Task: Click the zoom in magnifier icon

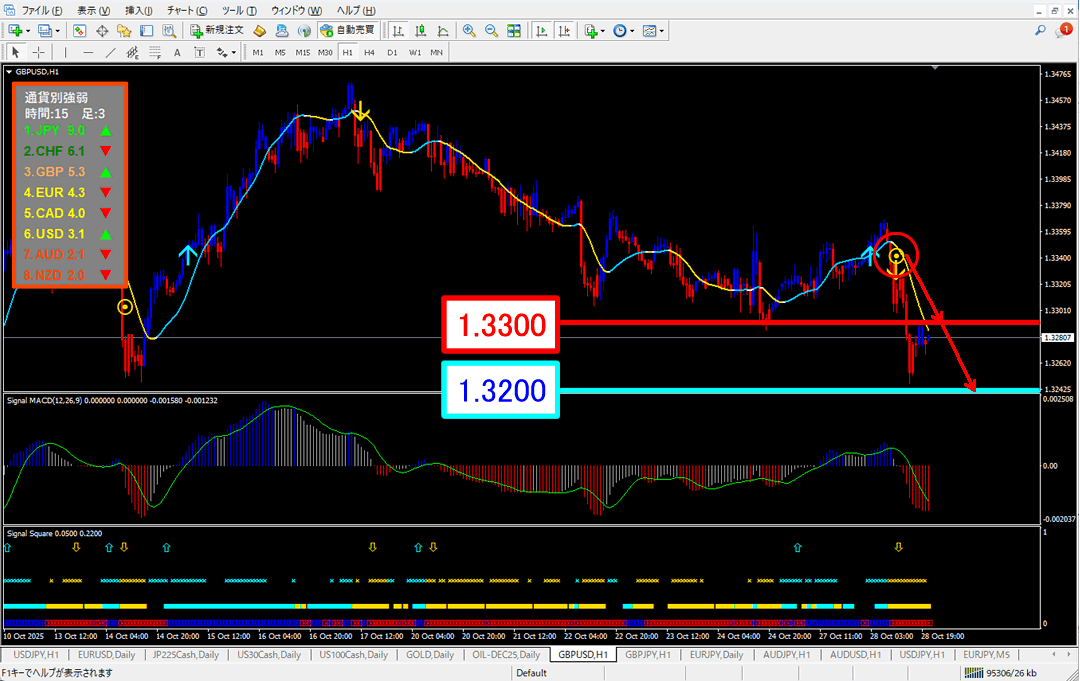Action: [469, 31]
